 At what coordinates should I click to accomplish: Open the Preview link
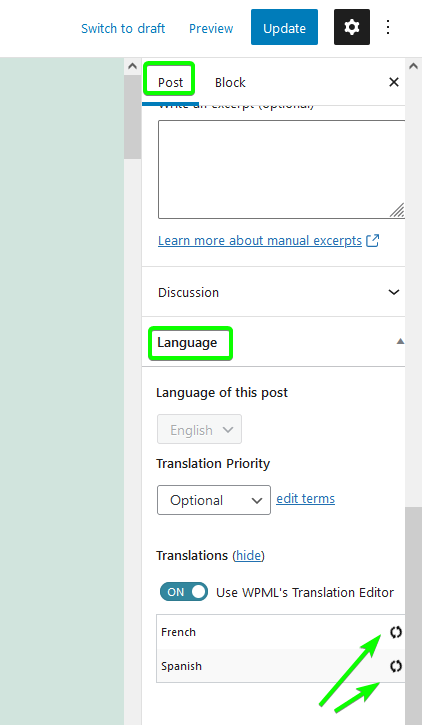point(211,28)
